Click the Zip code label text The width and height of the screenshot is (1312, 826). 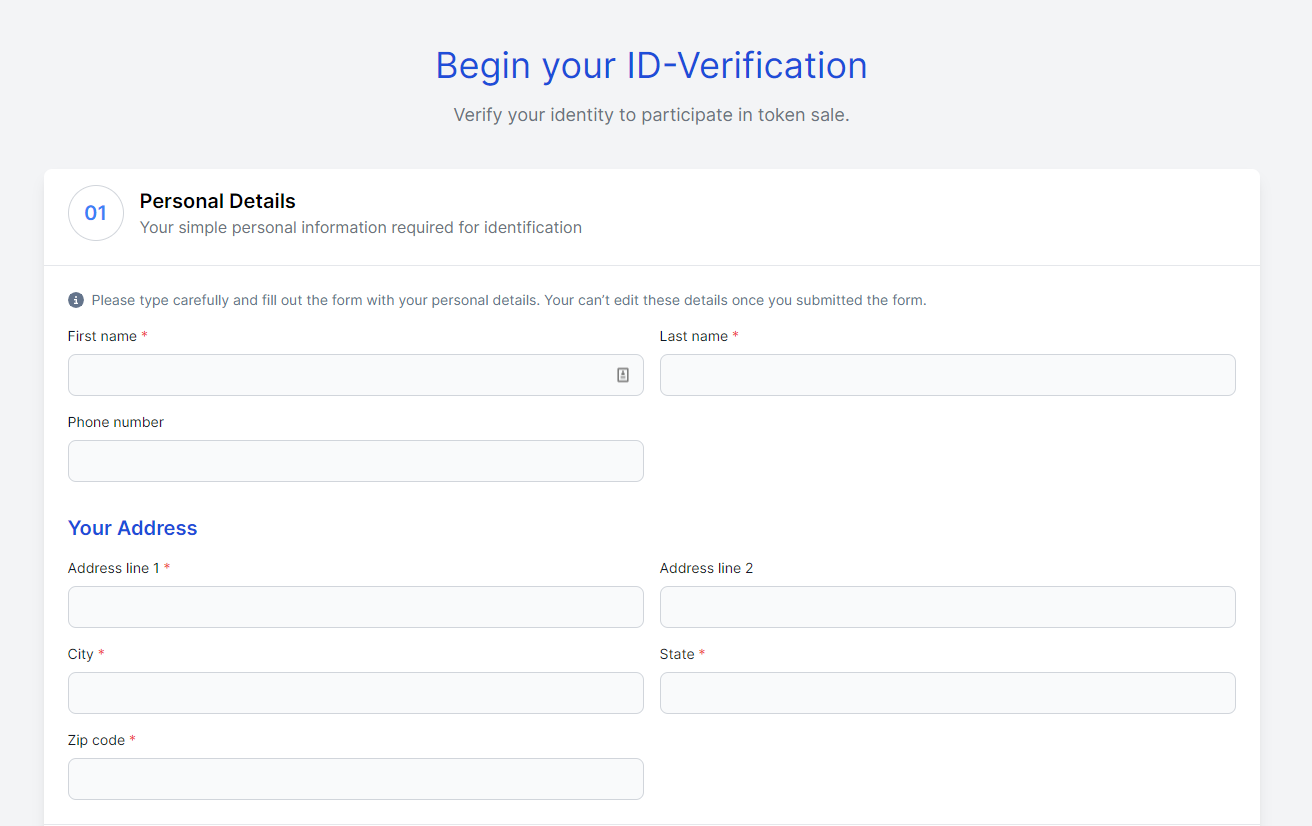[x=96, y=740]
